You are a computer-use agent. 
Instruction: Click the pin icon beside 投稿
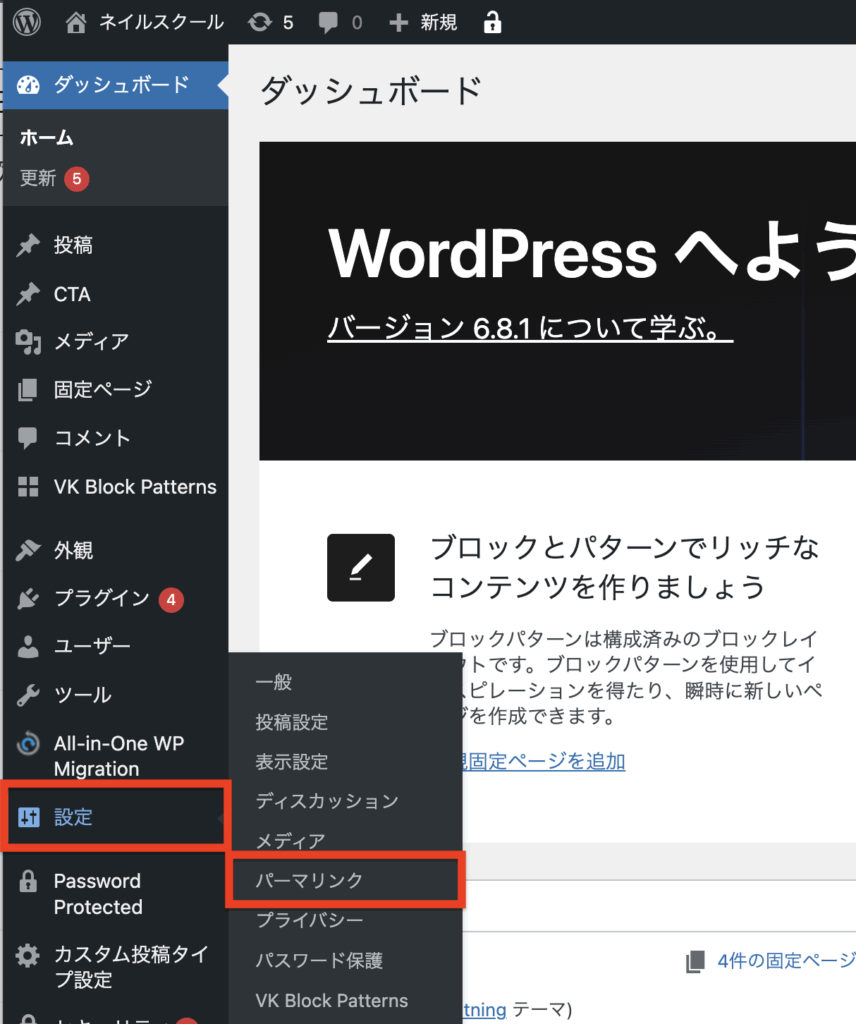pyautogui.click(x=28, y=246)
